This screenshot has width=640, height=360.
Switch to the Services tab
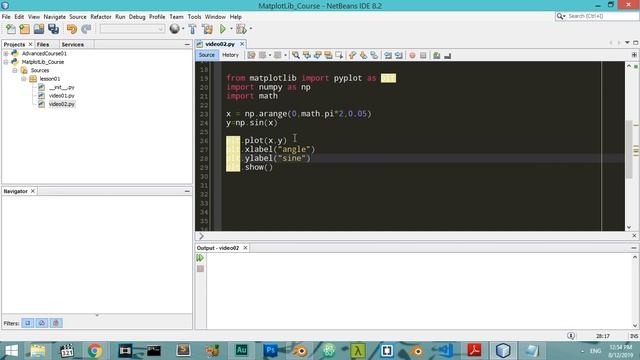point(73,44)
